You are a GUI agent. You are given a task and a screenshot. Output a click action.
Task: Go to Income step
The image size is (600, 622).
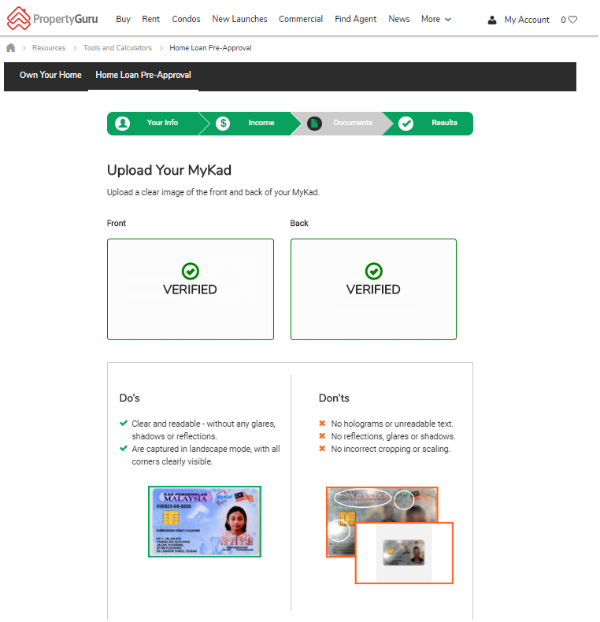click(x=250, y=123)
